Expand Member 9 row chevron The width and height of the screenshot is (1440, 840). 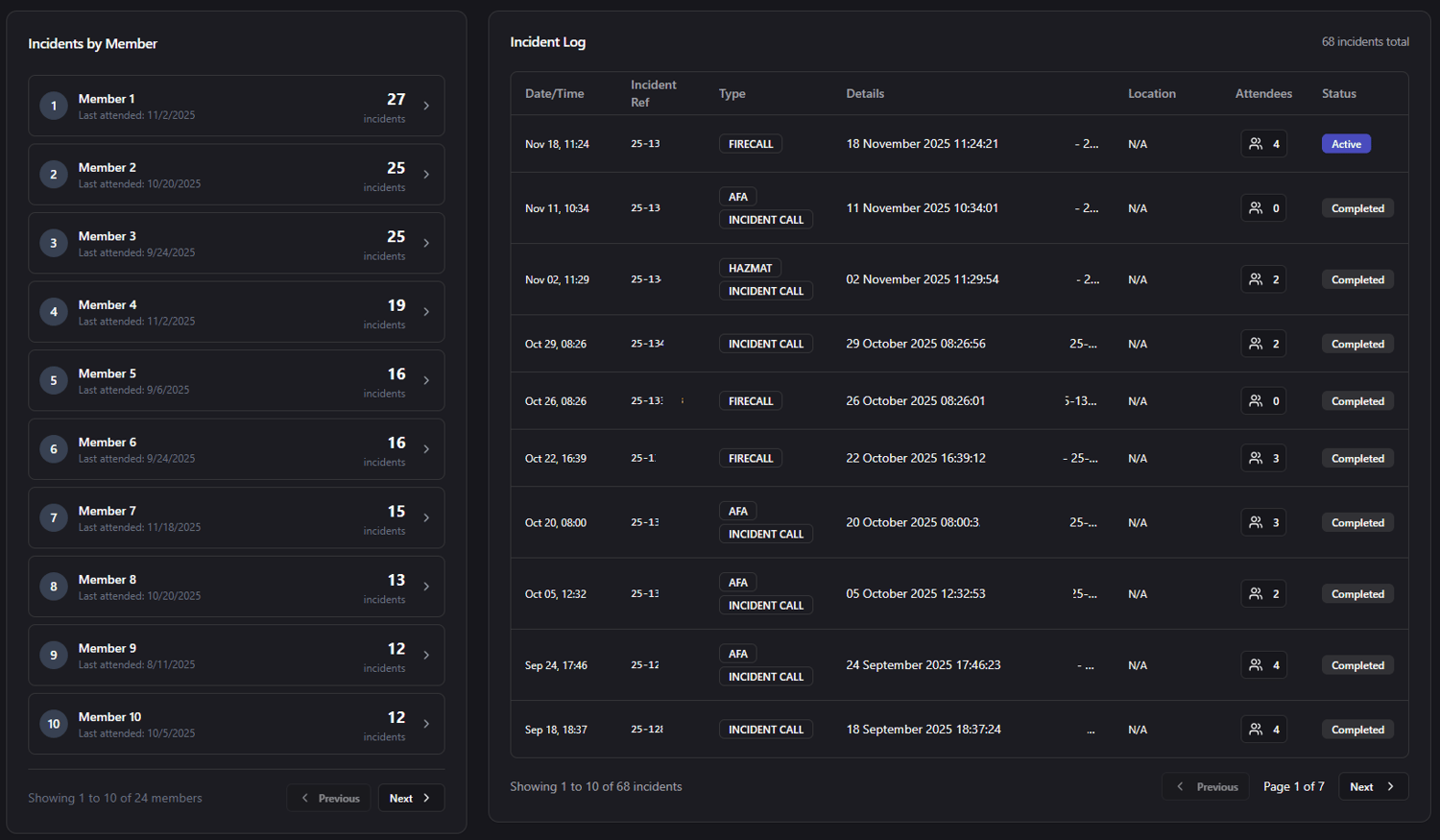426,656
